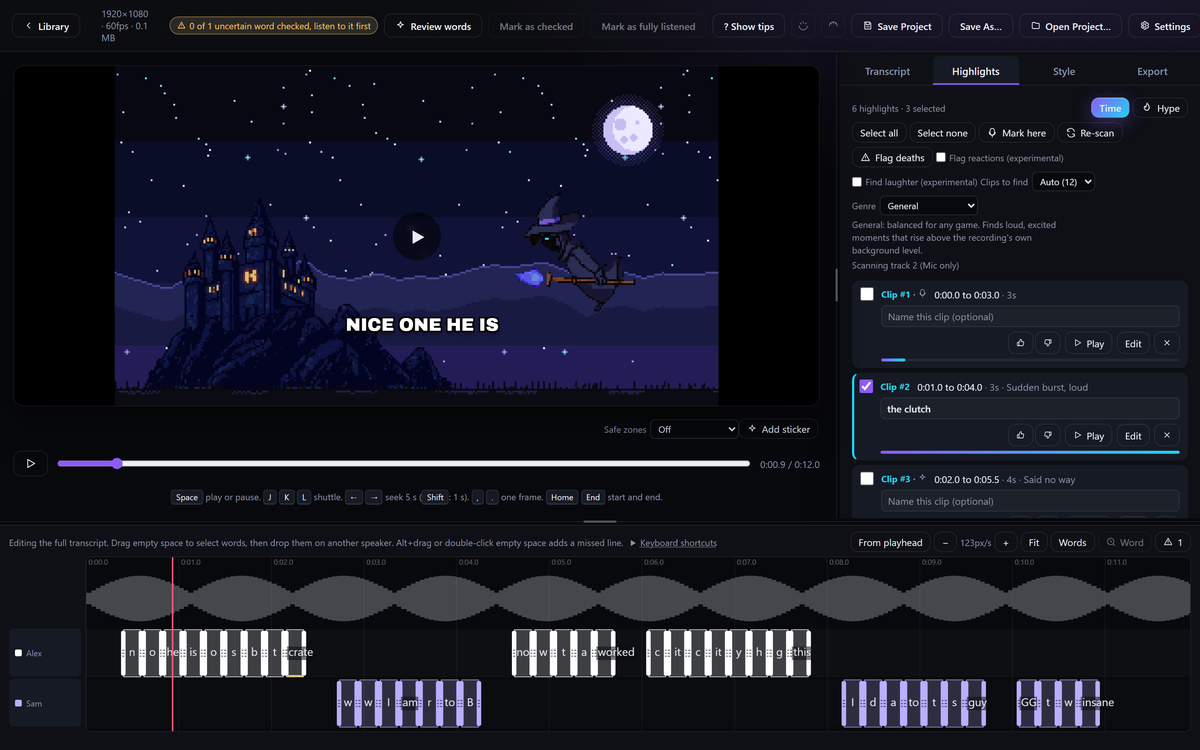Remove Clip #2 with the X
The image size is (1200, 750).
tap(1166, 435)
